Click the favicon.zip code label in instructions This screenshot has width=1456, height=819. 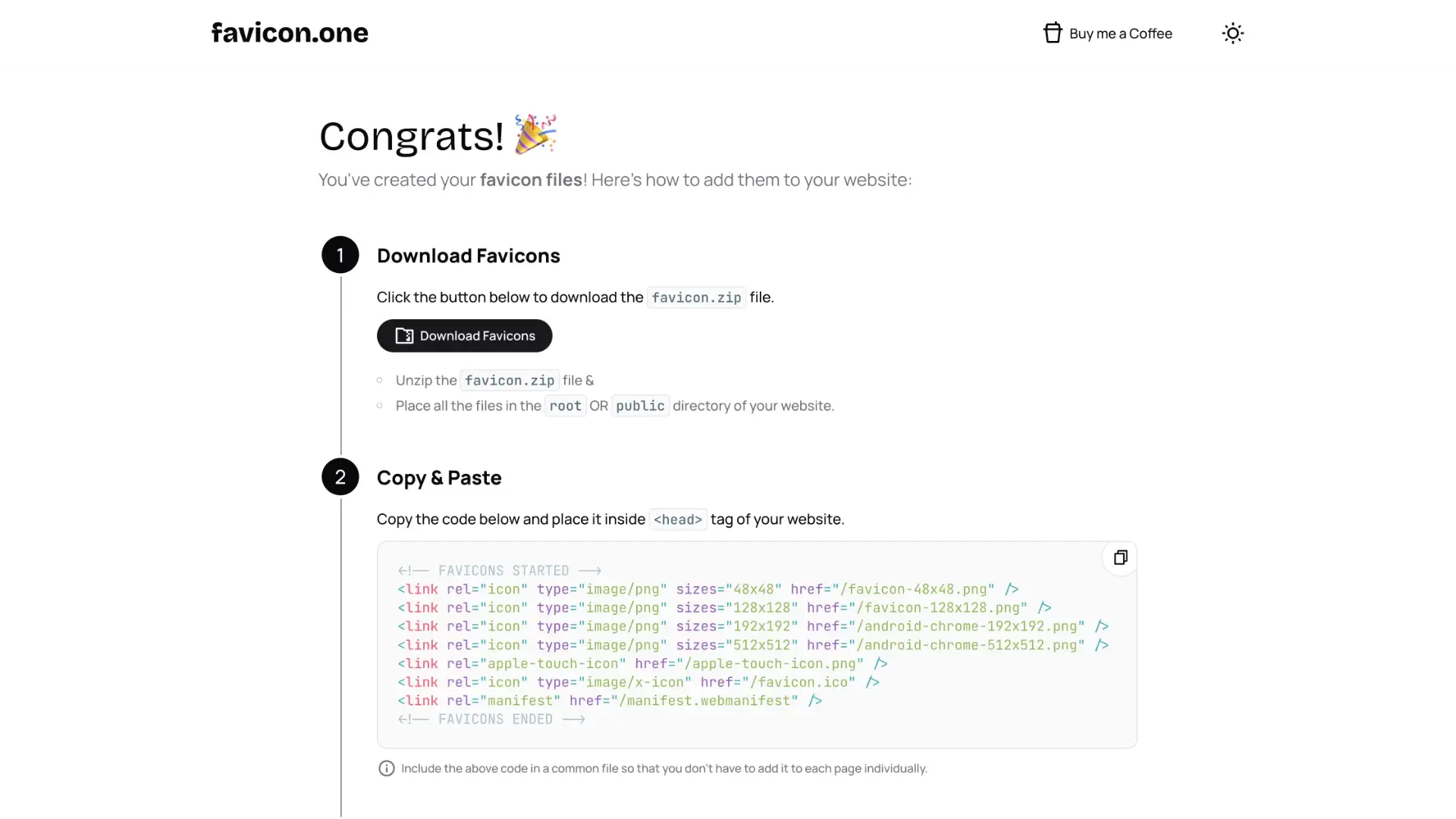click(696, 297)
